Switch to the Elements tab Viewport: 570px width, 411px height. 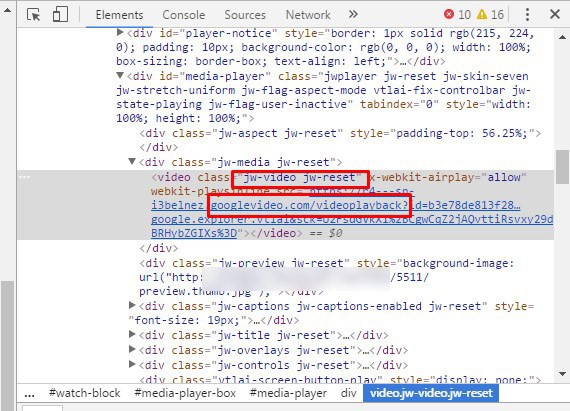119,15
